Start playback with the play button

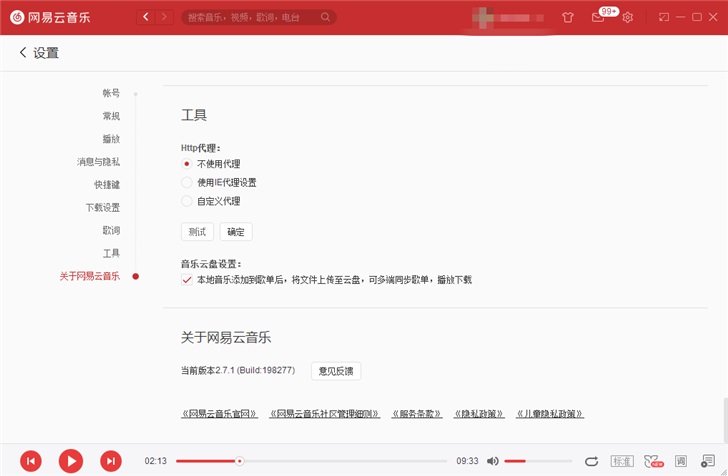(x=71, y=461)
